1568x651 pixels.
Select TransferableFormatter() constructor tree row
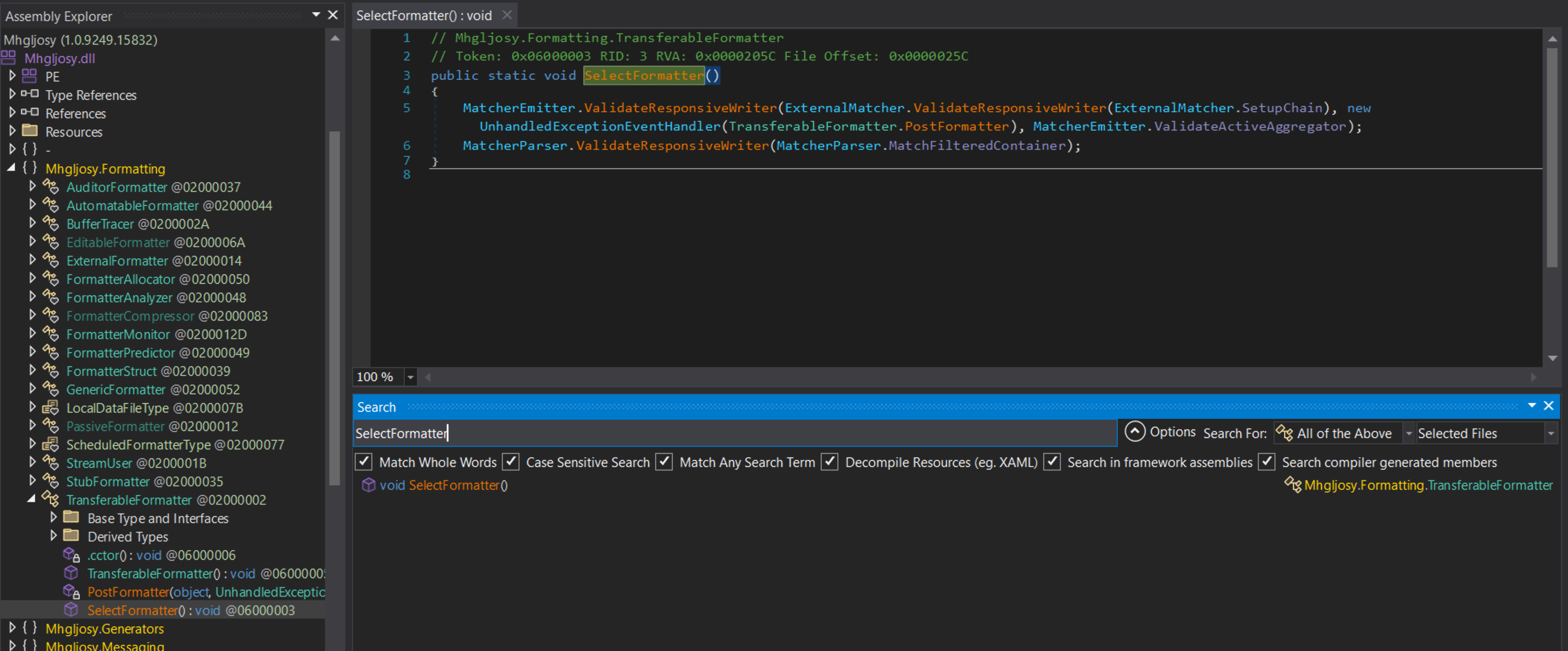[206, 573]
